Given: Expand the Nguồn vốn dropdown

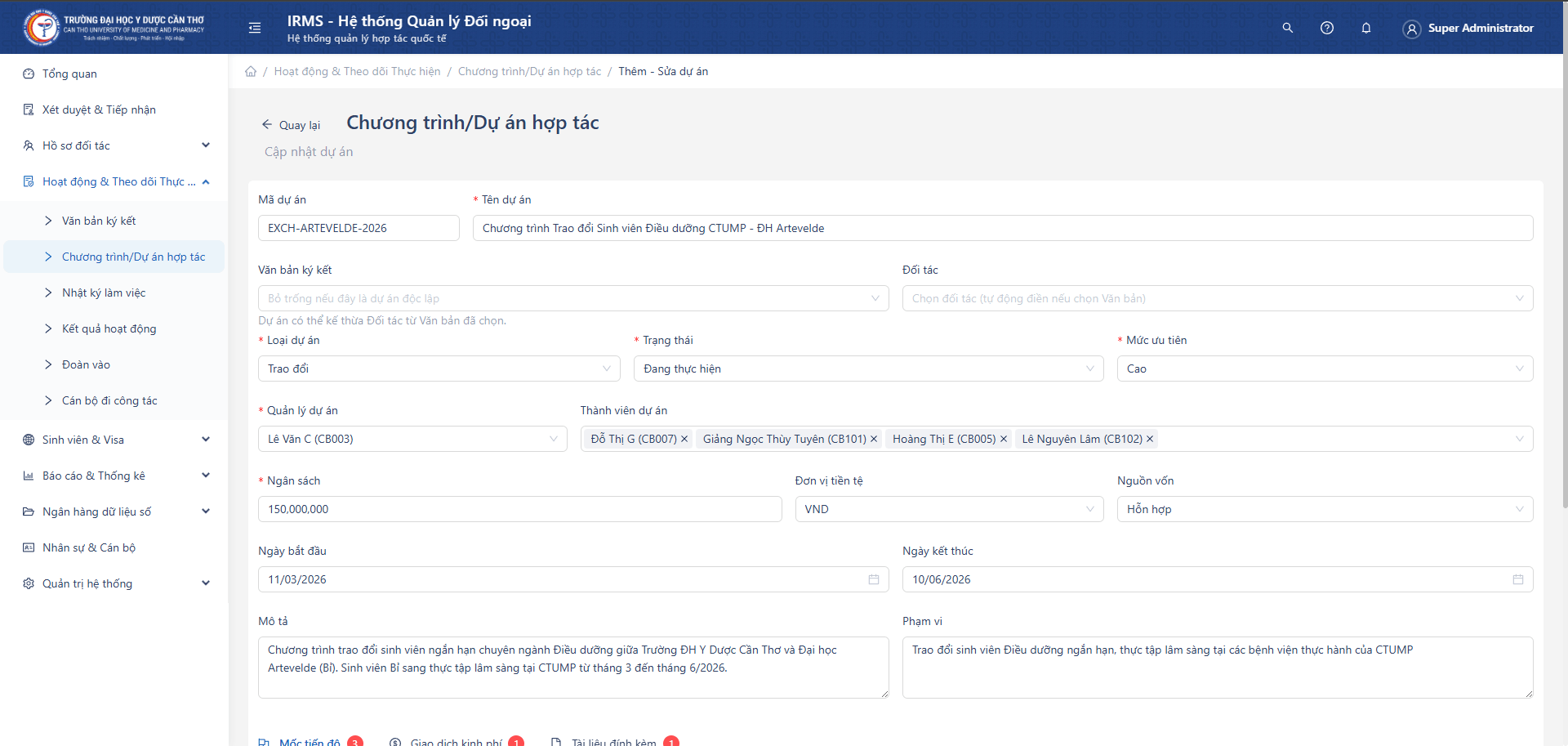Looking at the screenshot, I should tap(1324, 509).
